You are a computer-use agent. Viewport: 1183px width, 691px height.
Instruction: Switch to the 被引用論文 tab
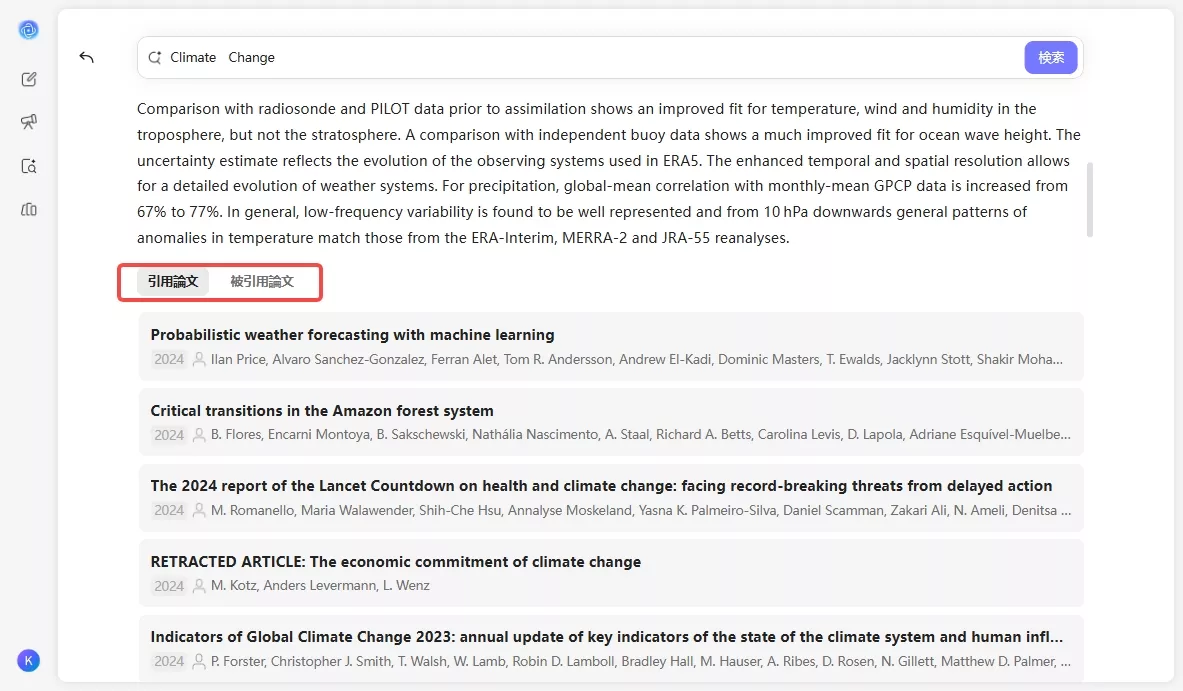[262, 282]
